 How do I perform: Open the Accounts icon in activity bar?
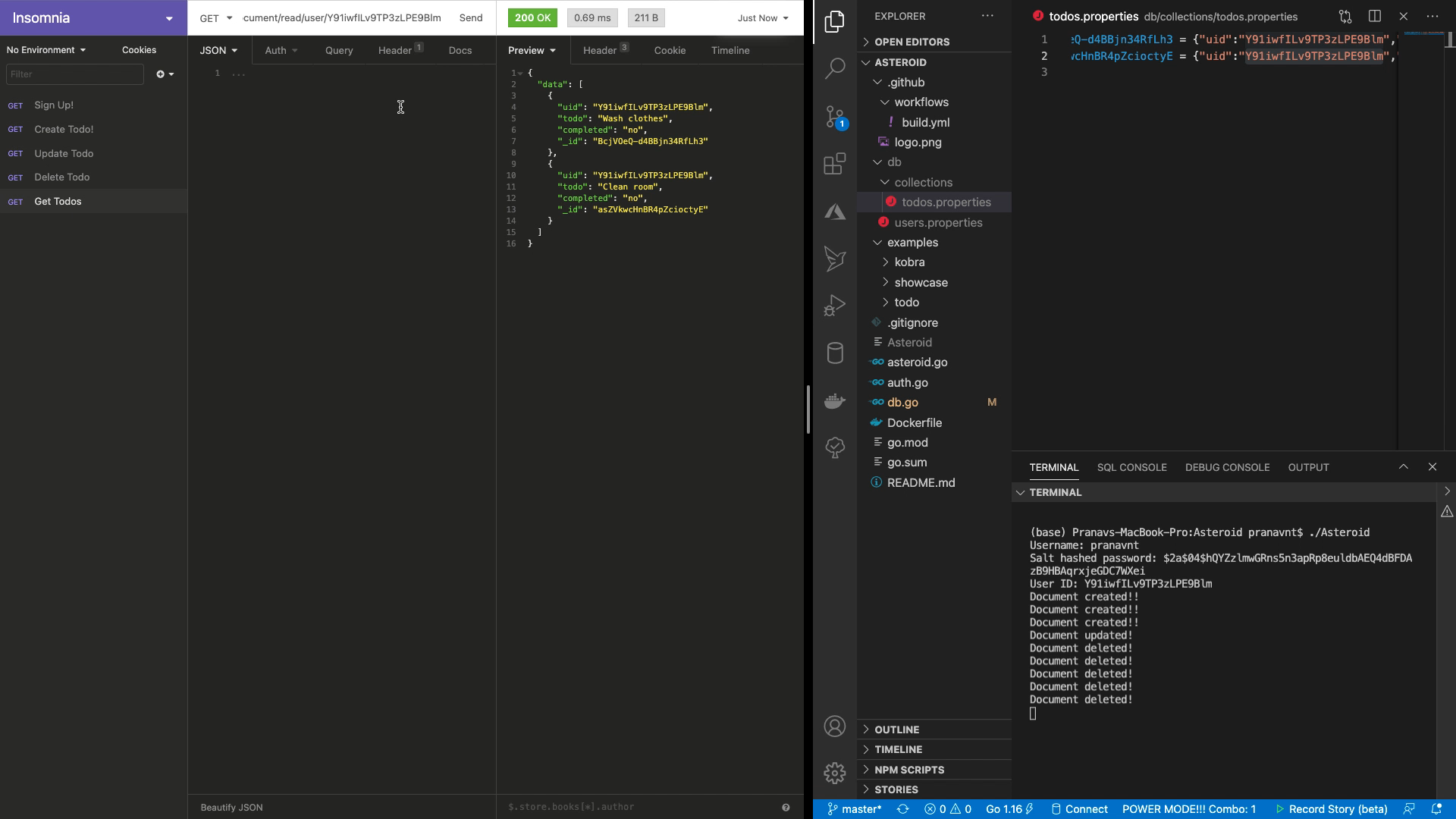(x=835, y=726)
